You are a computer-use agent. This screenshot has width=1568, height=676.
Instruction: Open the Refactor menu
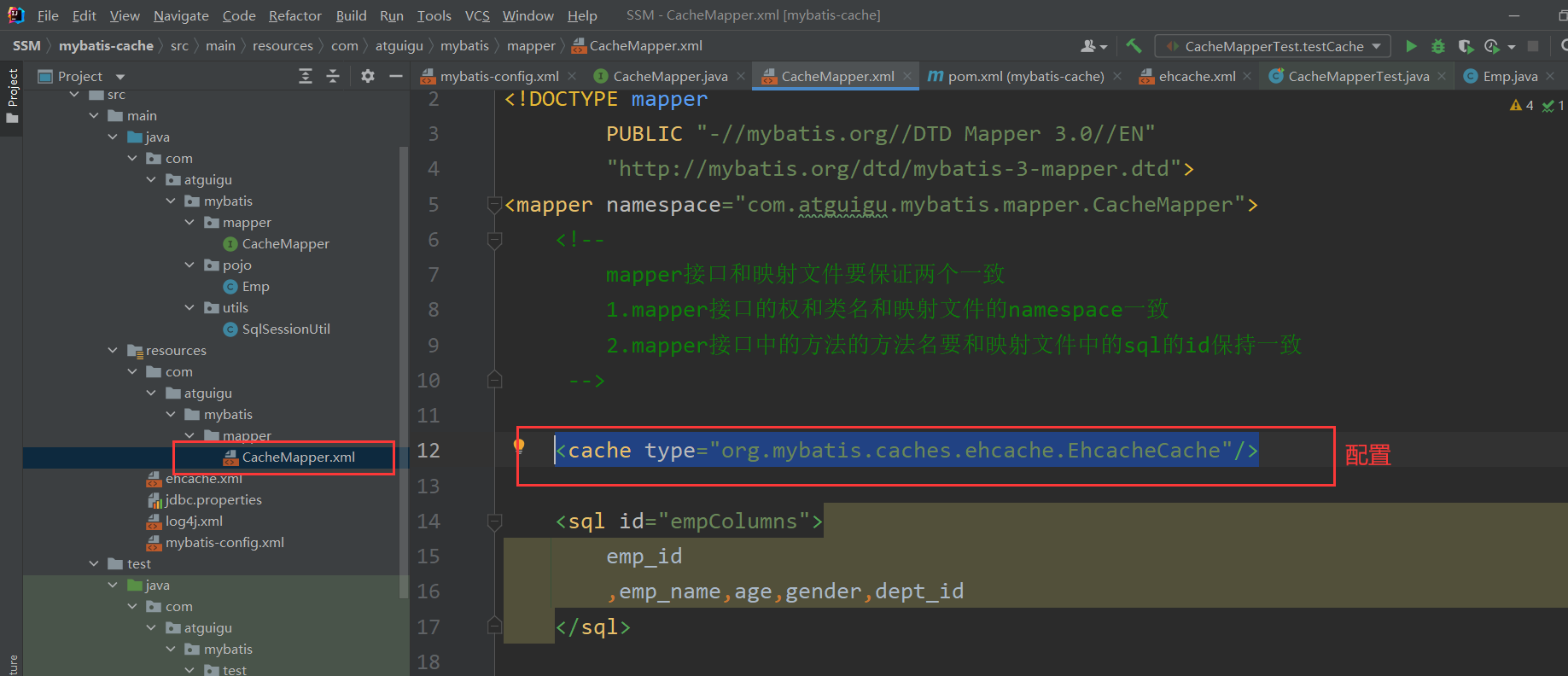tap(295, 15)
